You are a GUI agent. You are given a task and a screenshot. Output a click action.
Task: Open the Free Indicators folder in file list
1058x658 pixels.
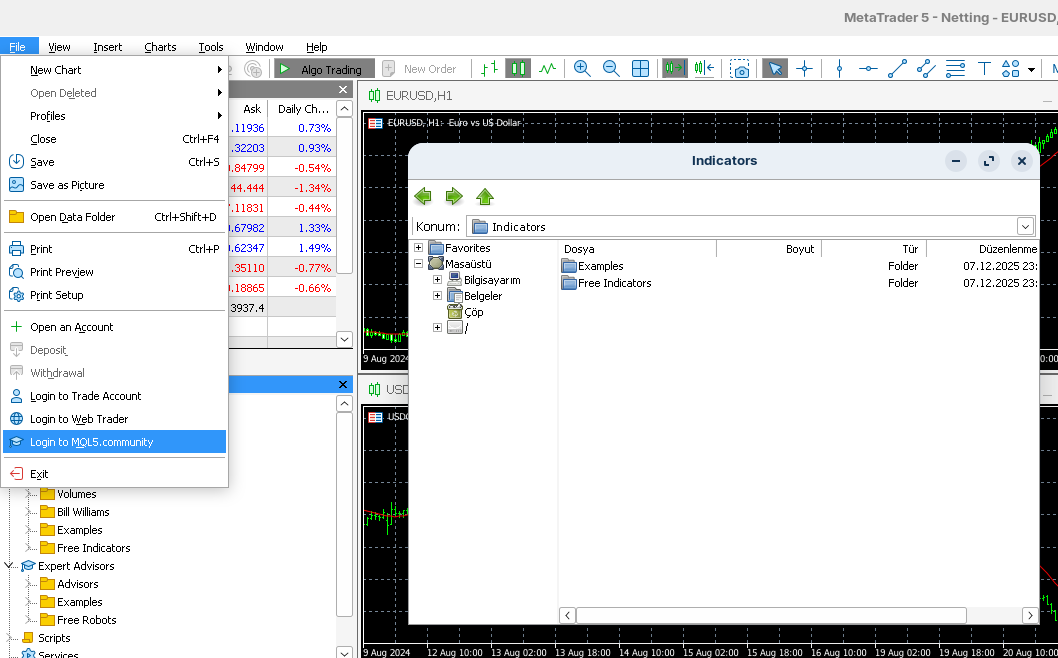point(614,283)
